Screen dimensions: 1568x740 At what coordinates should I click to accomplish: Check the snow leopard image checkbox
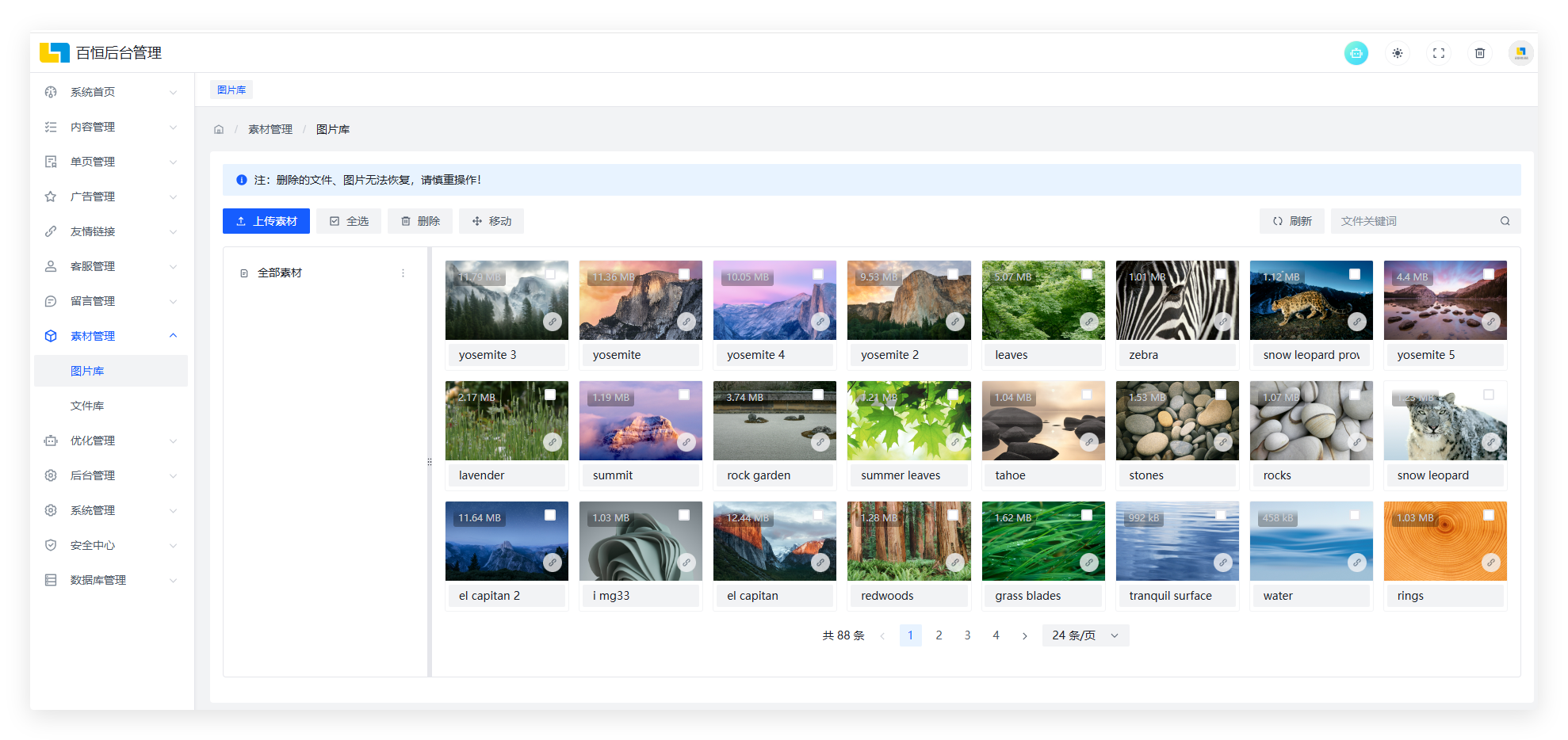(x=1488, y=395)
